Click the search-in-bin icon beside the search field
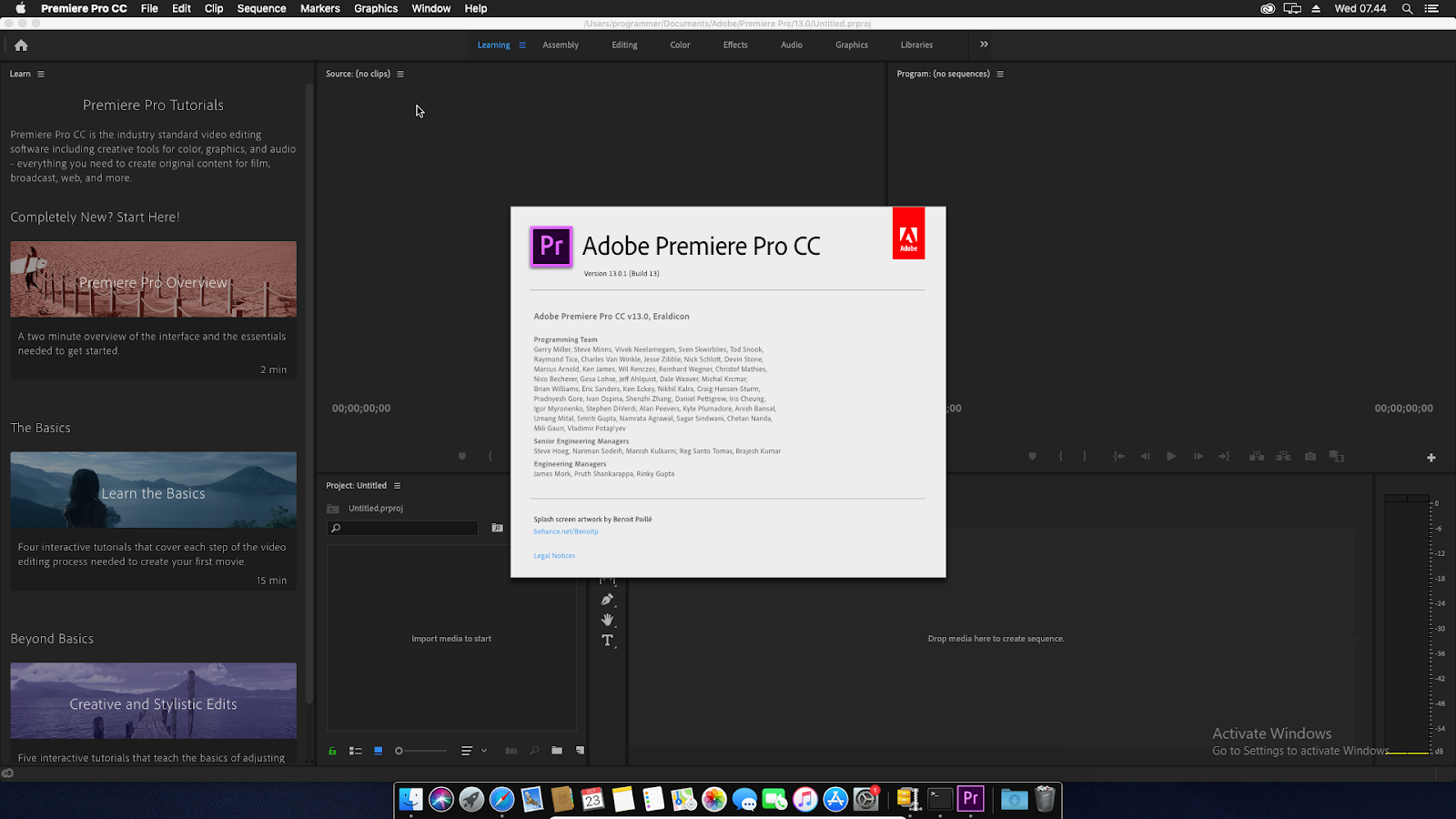The height and width of the screenshot is (819, 1456). [x=497, y=528]
